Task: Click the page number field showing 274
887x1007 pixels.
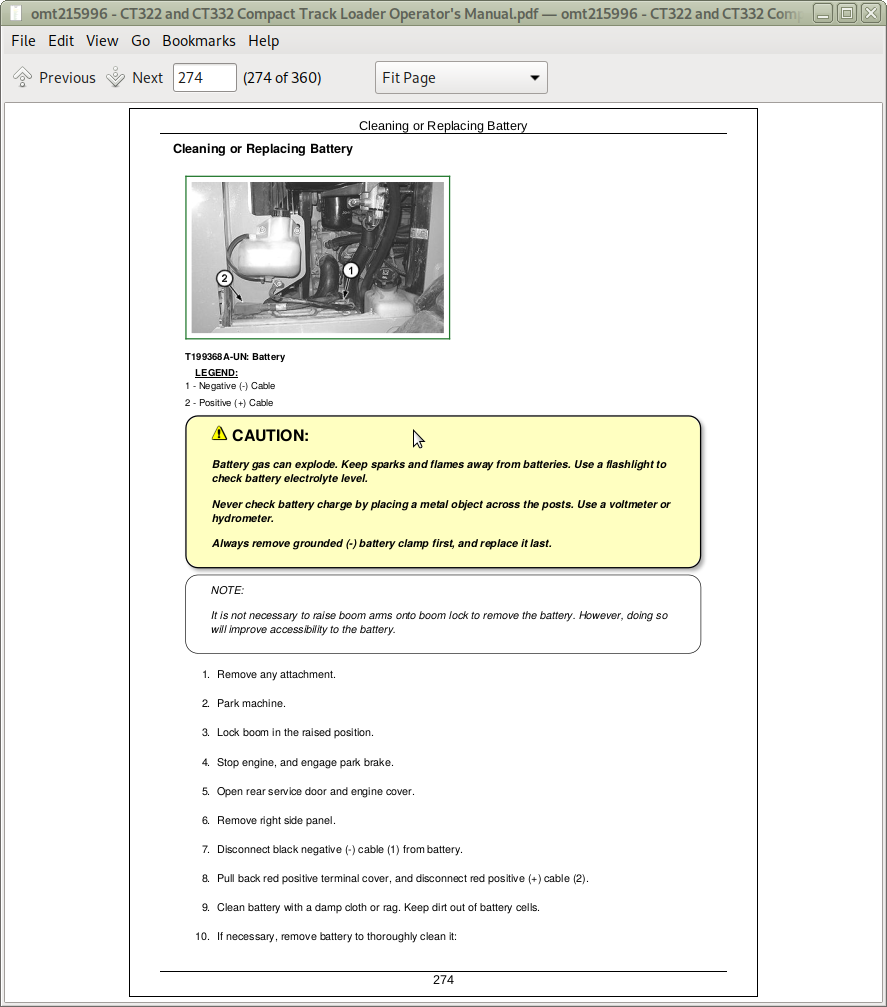Action: click(x=204, y=78)
